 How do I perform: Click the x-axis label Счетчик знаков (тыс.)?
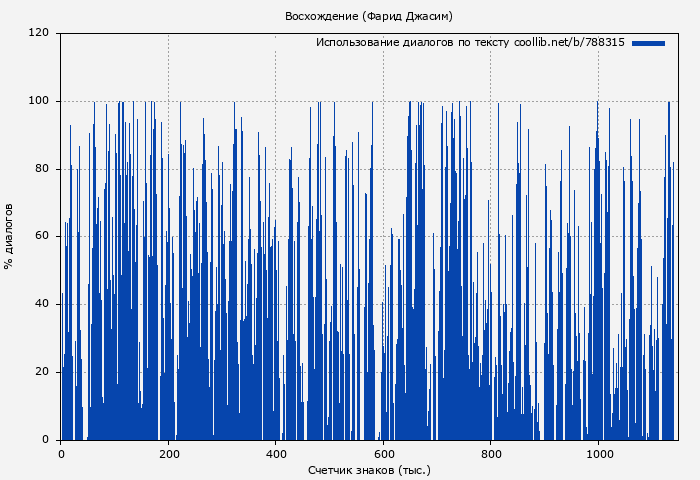point(369,469)
